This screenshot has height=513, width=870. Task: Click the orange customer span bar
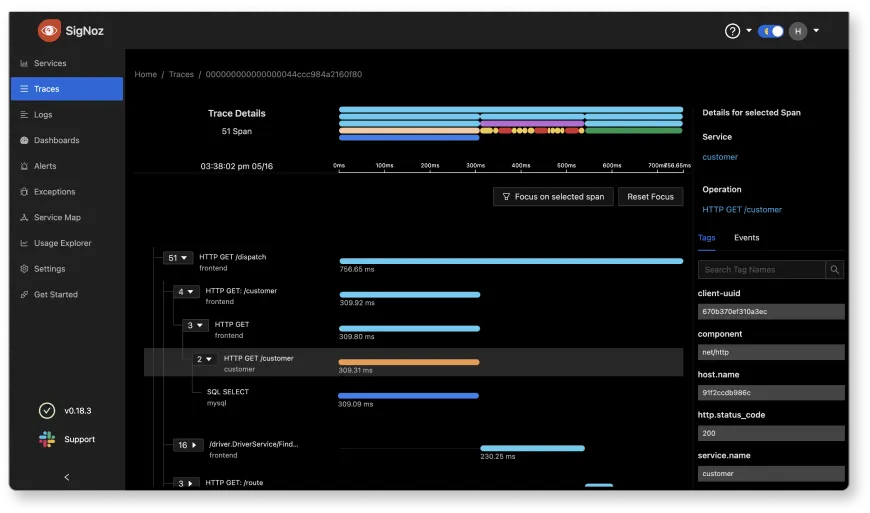tap(409, 362)
